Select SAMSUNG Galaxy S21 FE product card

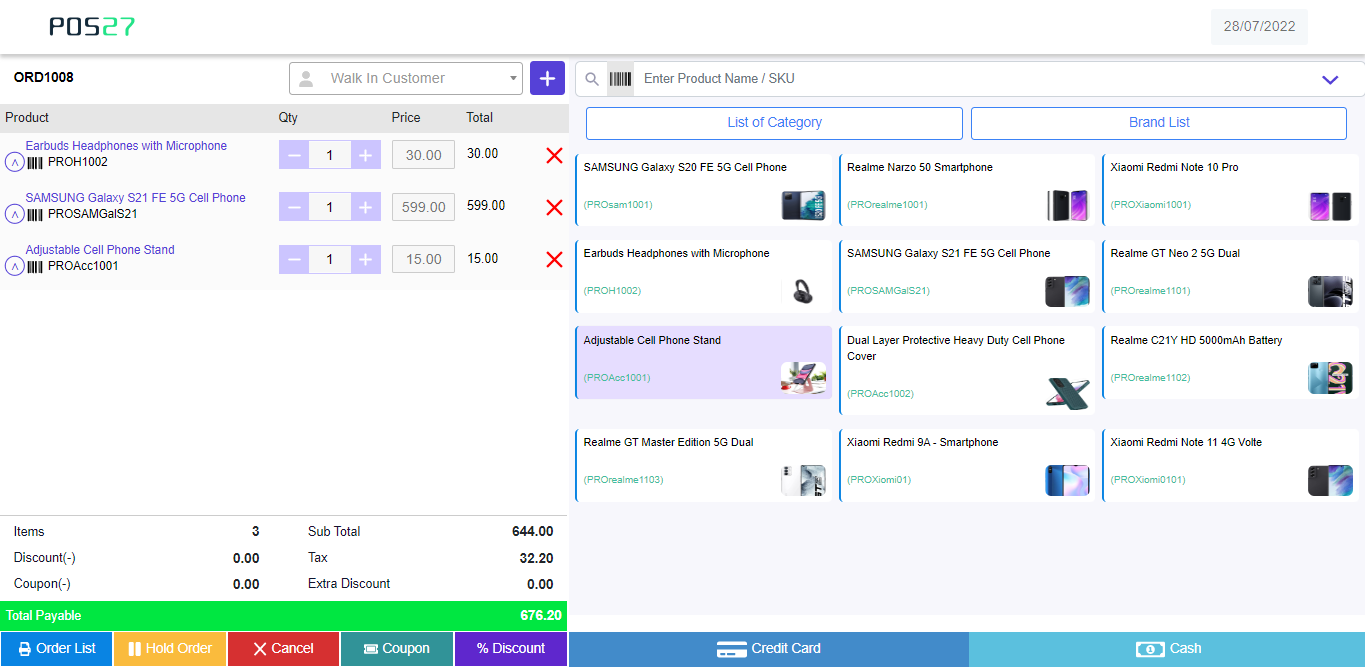967,276
